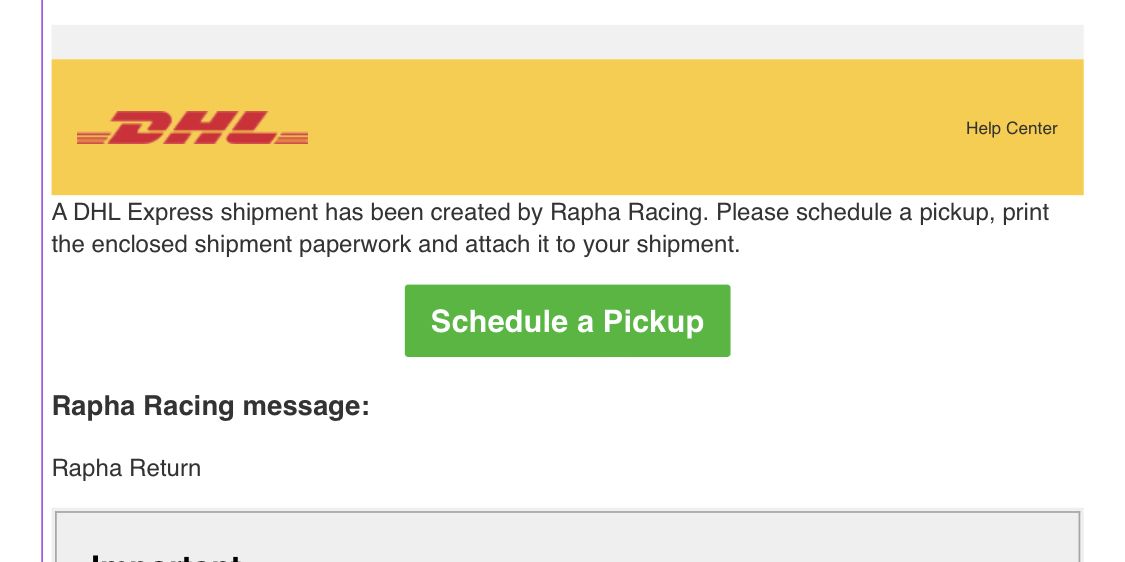Click the partially visible "Important" heading

point(166,555)
